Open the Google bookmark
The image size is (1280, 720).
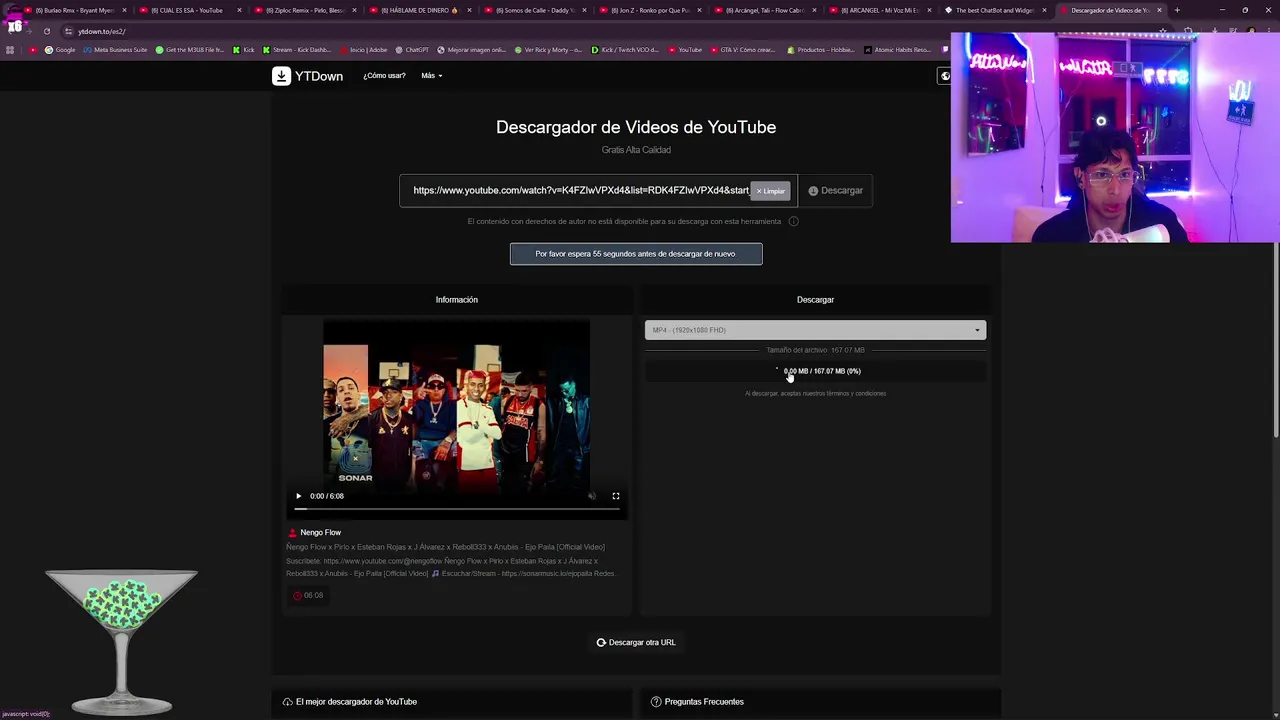tap(60, 50)
